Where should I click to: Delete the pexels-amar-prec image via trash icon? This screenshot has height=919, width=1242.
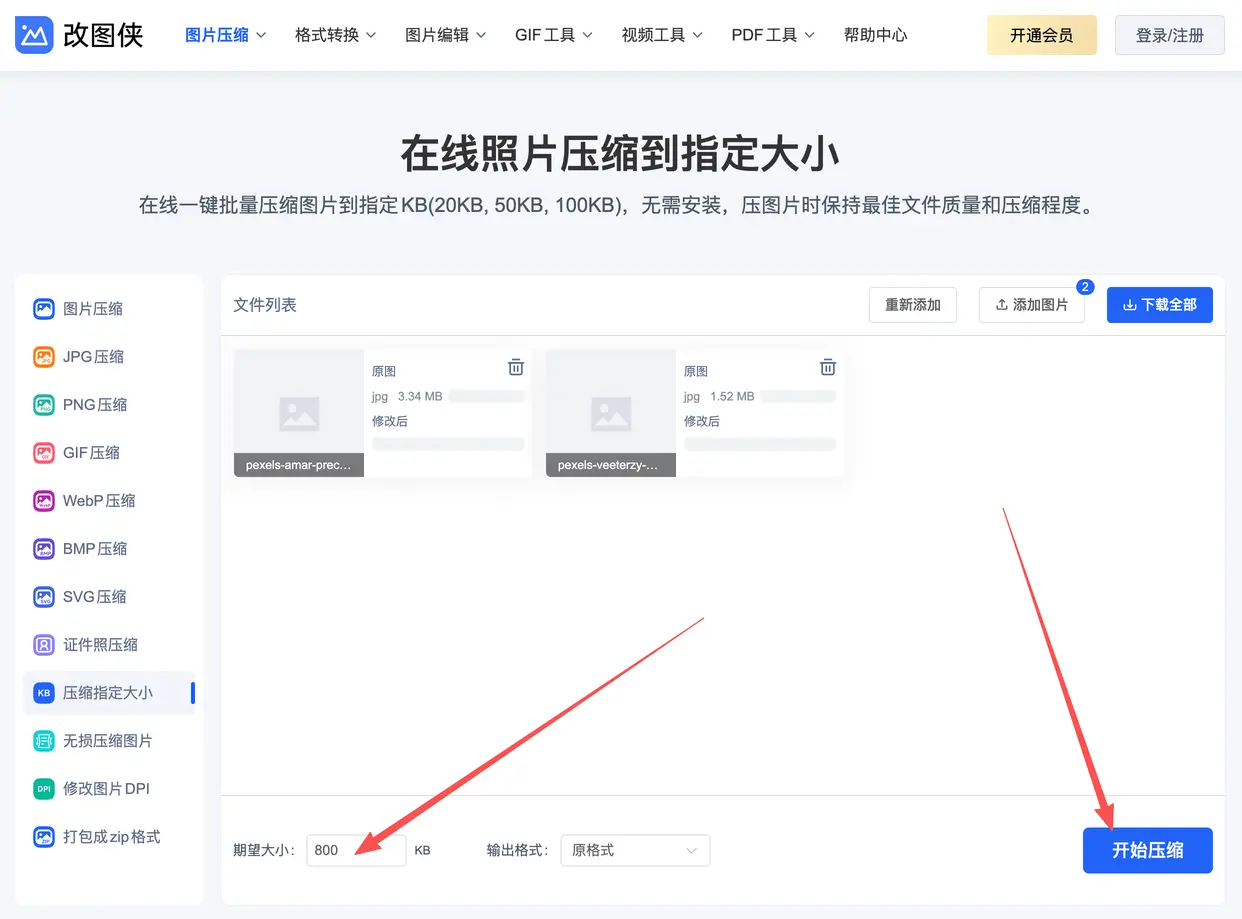pos(516,368)
